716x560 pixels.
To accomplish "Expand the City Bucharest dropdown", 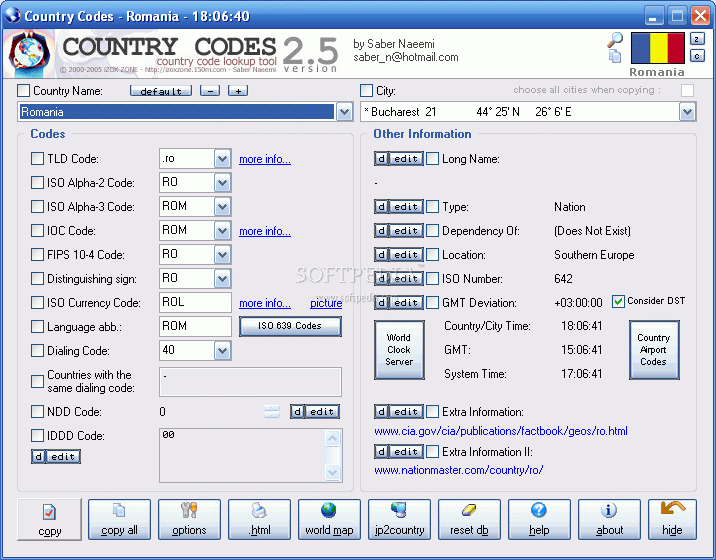I will point(687,112).
